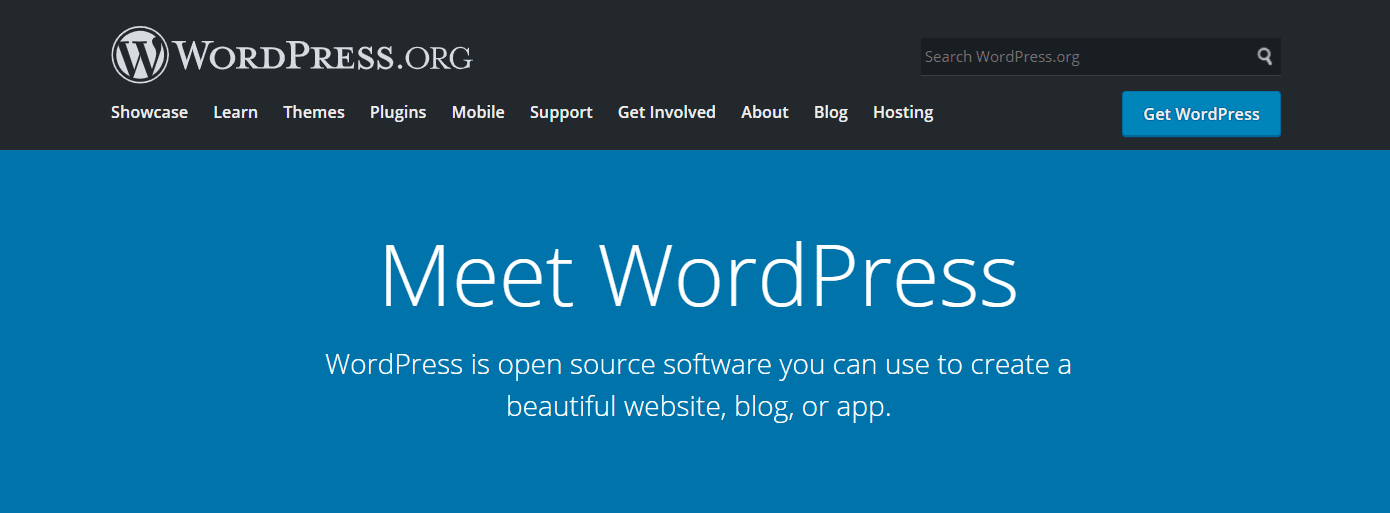Click the word 'Meet' in the hero title

[x=476, y=275]
